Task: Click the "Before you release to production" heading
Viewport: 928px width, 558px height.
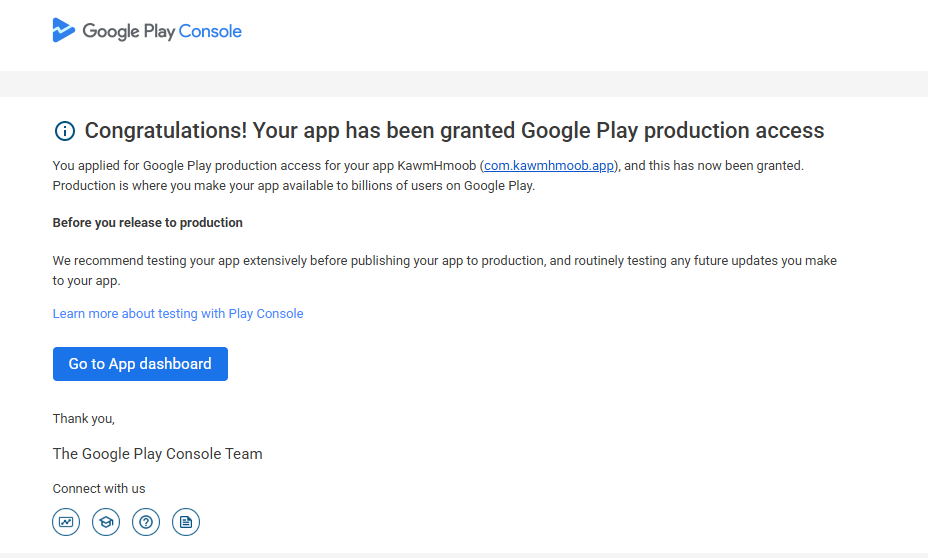Action: [147, 222]
